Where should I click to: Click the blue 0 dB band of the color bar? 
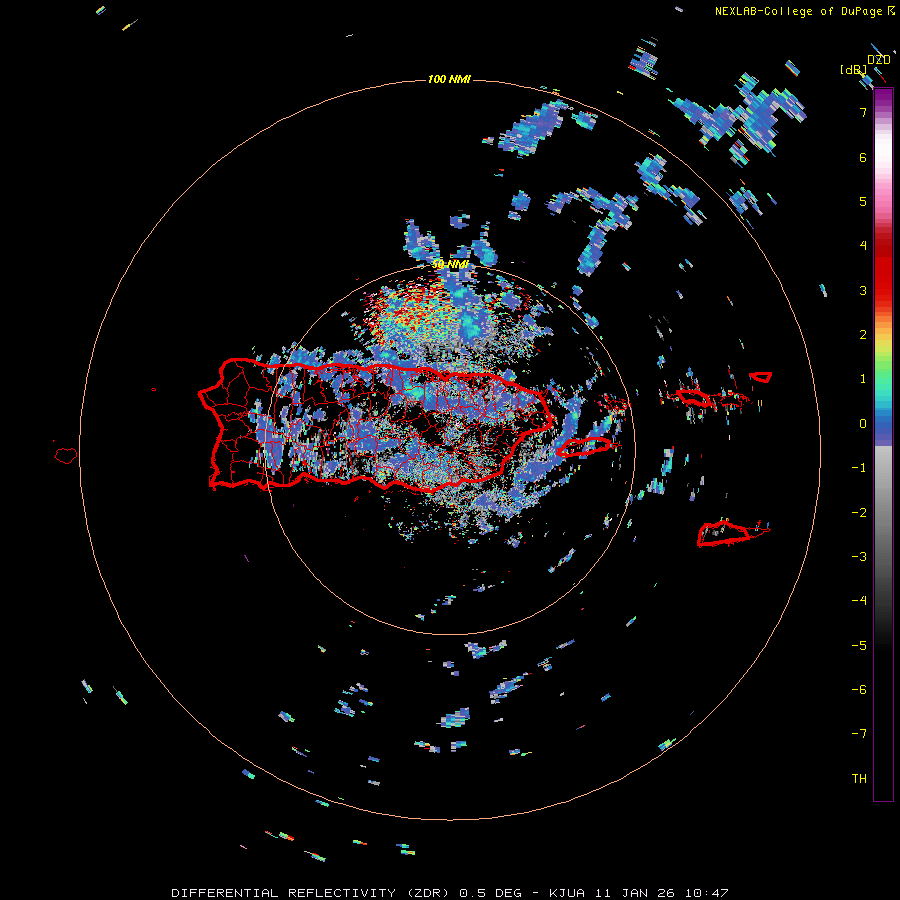tap(883, 425)
